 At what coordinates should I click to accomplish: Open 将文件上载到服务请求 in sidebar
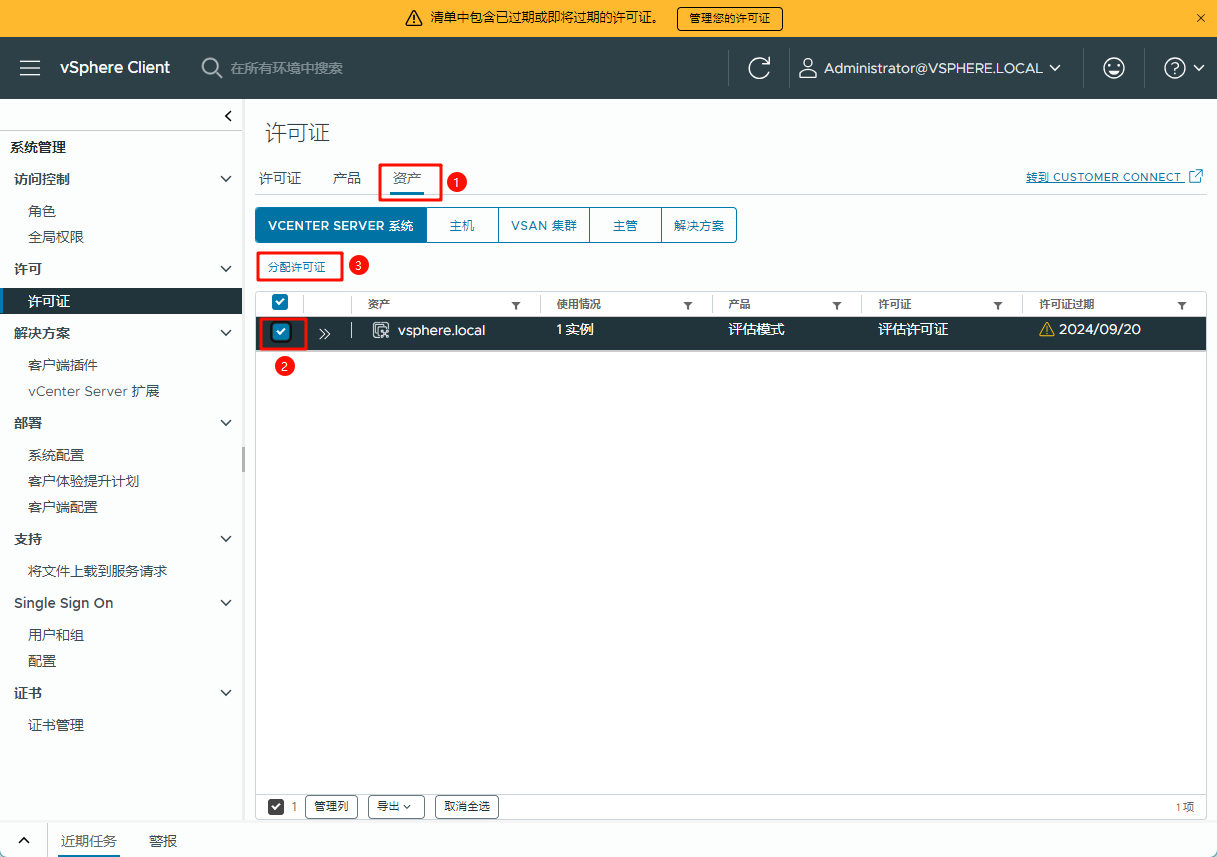pyautogui.click(x=98, y=571)
